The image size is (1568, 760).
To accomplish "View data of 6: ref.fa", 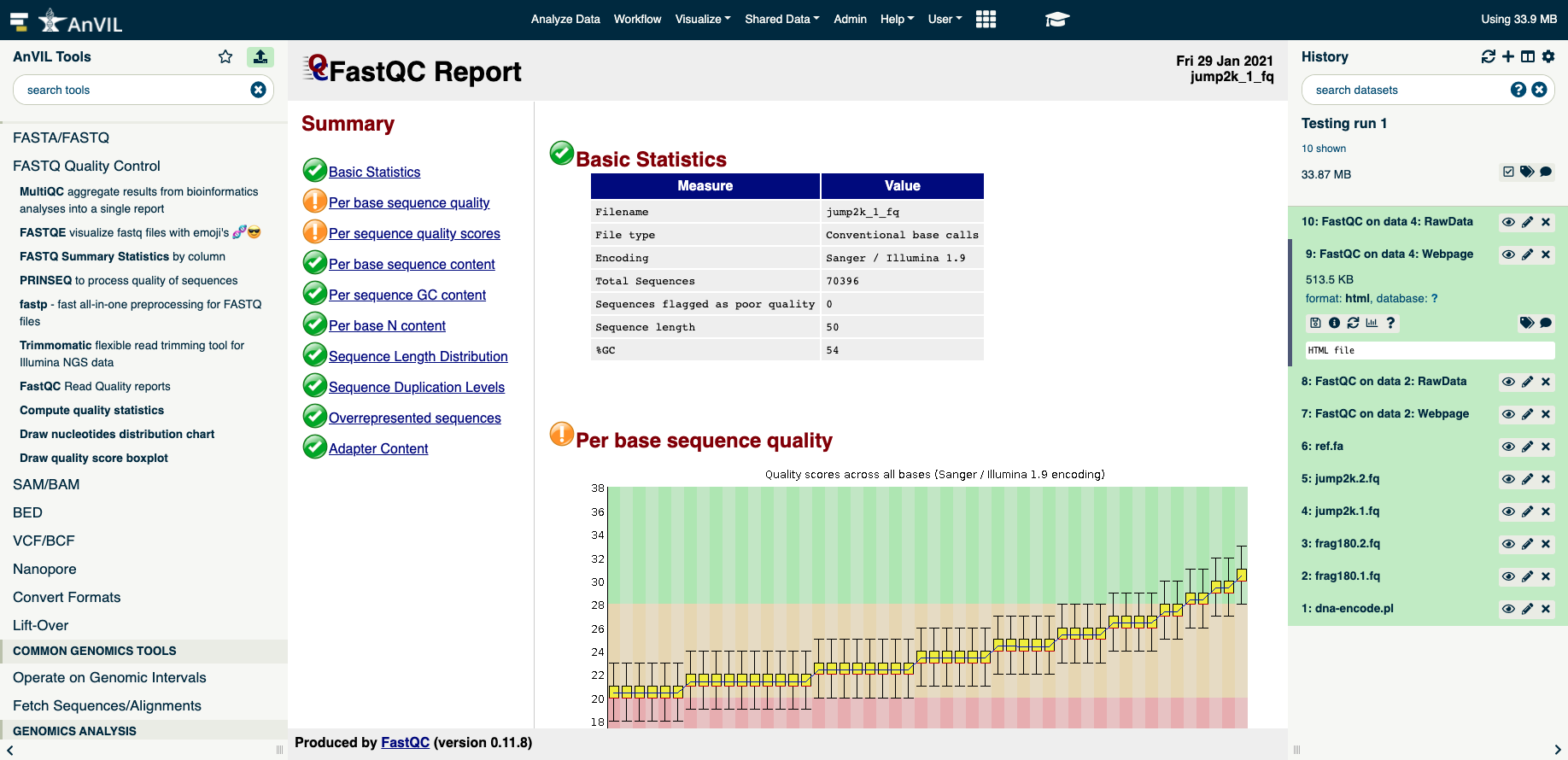I will coord(1508,447).
